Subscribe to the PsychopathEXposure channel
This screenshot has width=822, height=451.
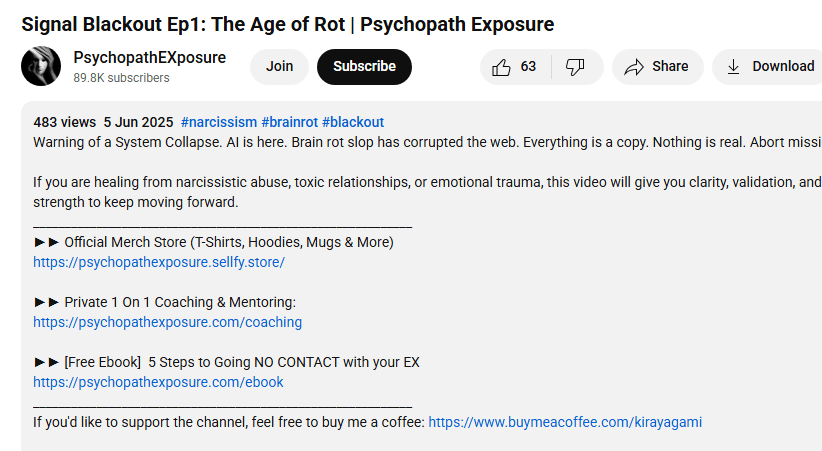(x=364, y=67)
